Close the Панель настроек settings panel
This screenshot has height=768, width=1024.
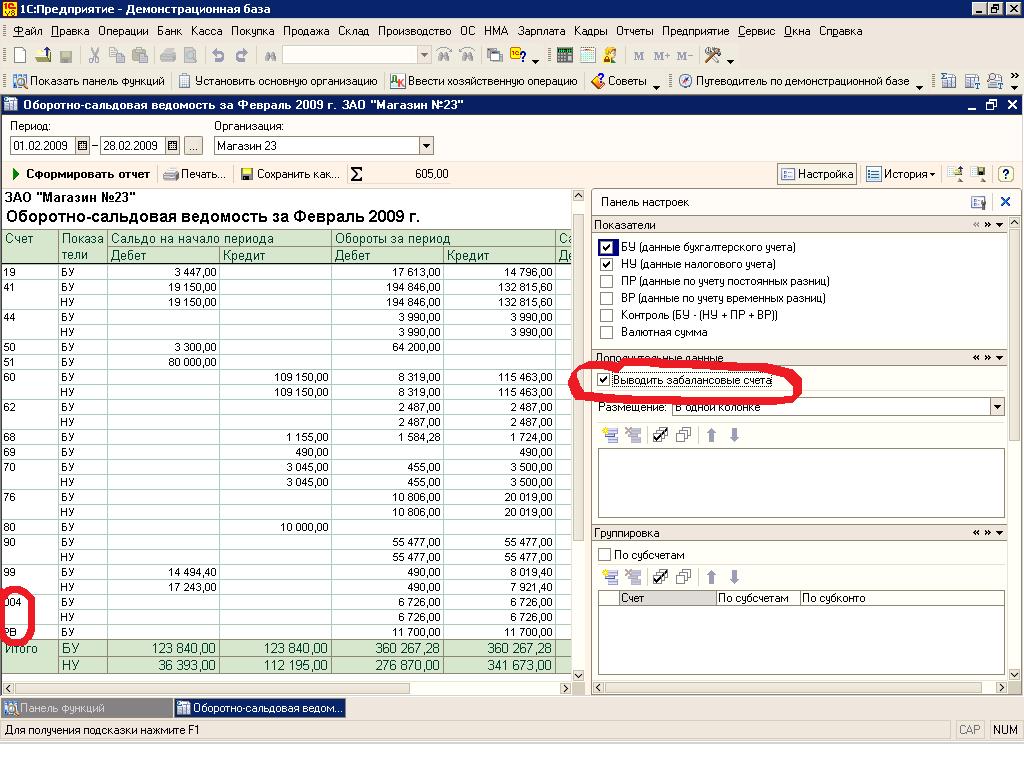(x=1006, y=202)
